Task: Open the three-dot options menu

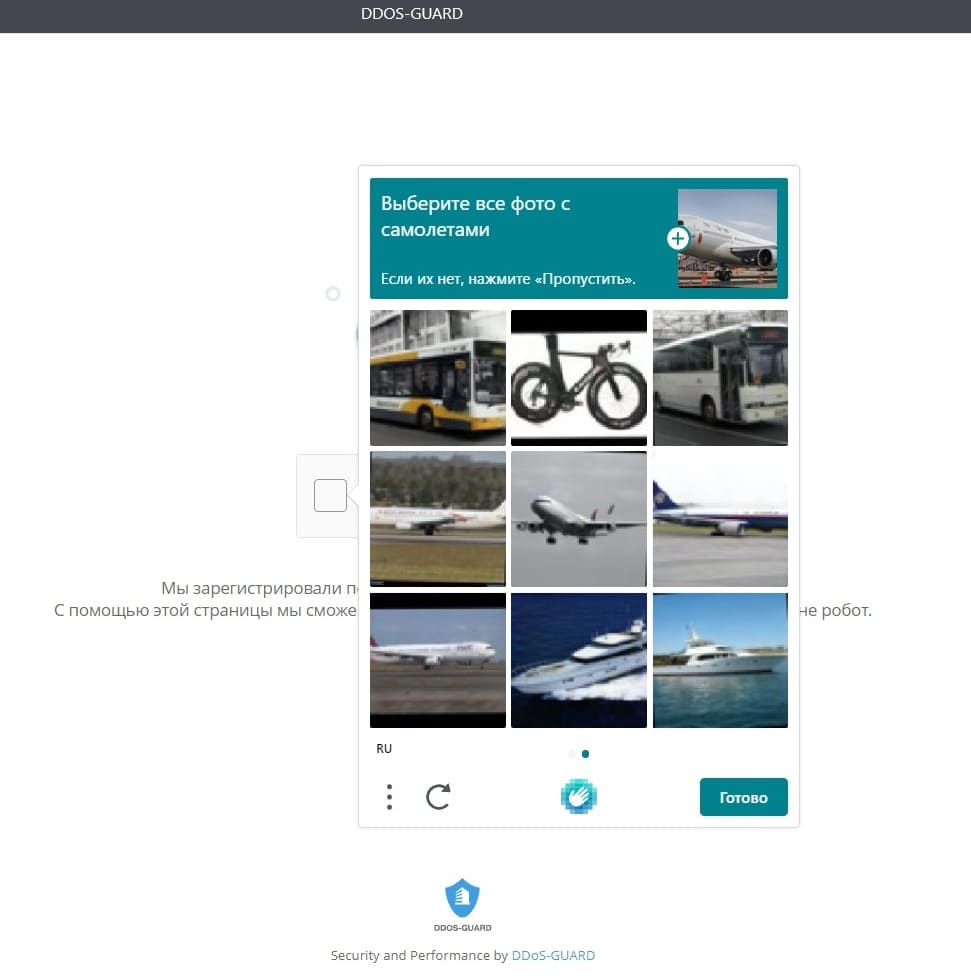Action: [x=389, y=797]
